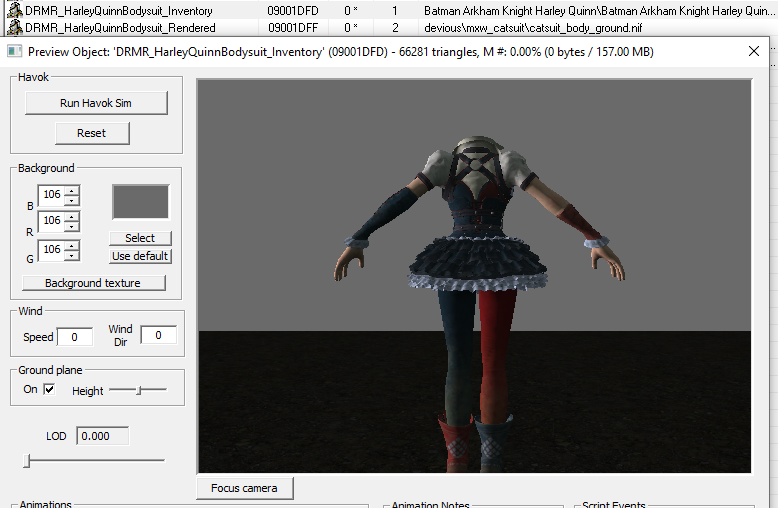Click the Havok Reset button
The image size is (778, 508).
pyautogui.click(x=92, y=133)
